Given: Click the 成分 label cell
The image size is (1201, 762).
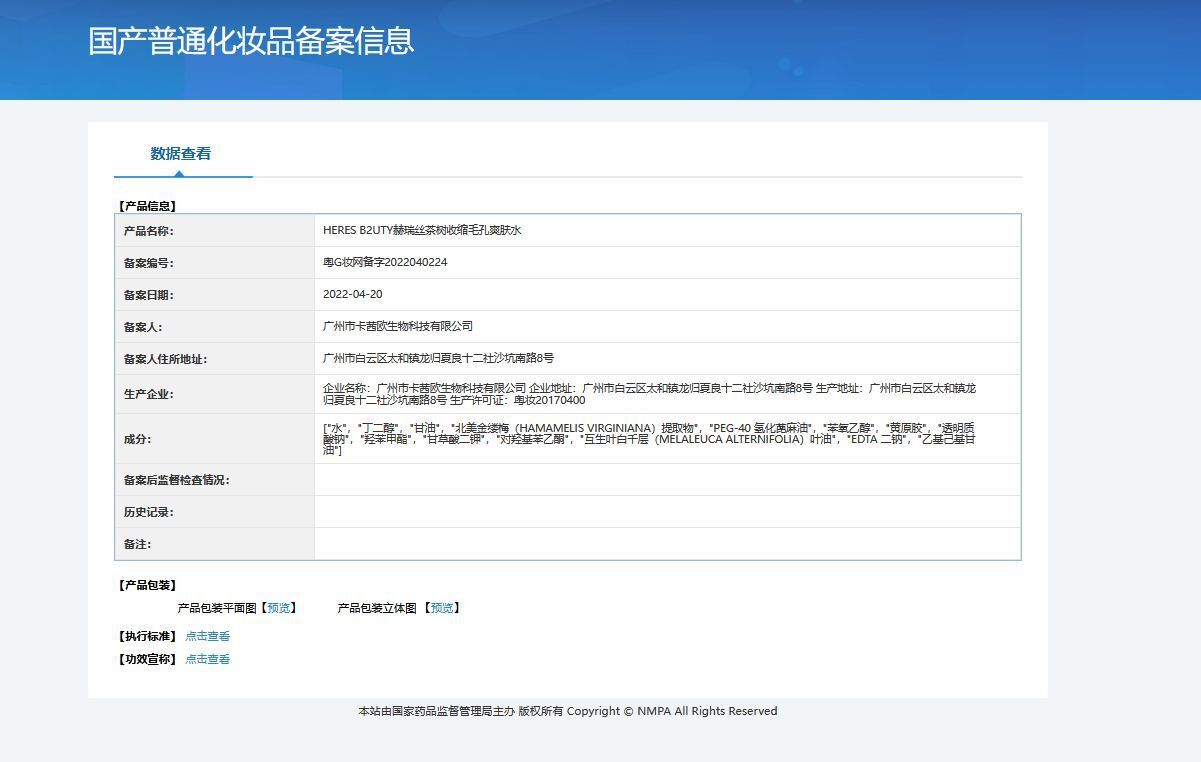Looking at the screenshot, I should pos(215,439).
